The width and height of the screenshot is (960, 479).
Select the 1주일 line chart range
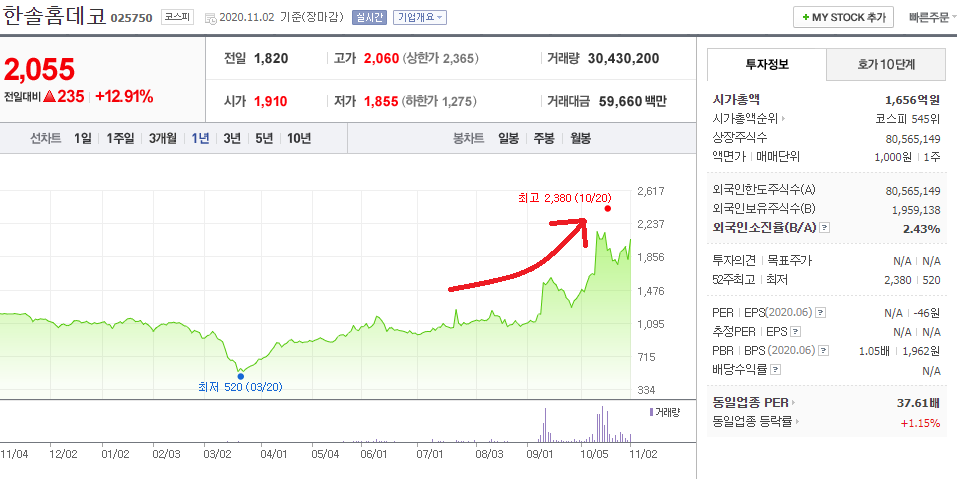[120, 138]
